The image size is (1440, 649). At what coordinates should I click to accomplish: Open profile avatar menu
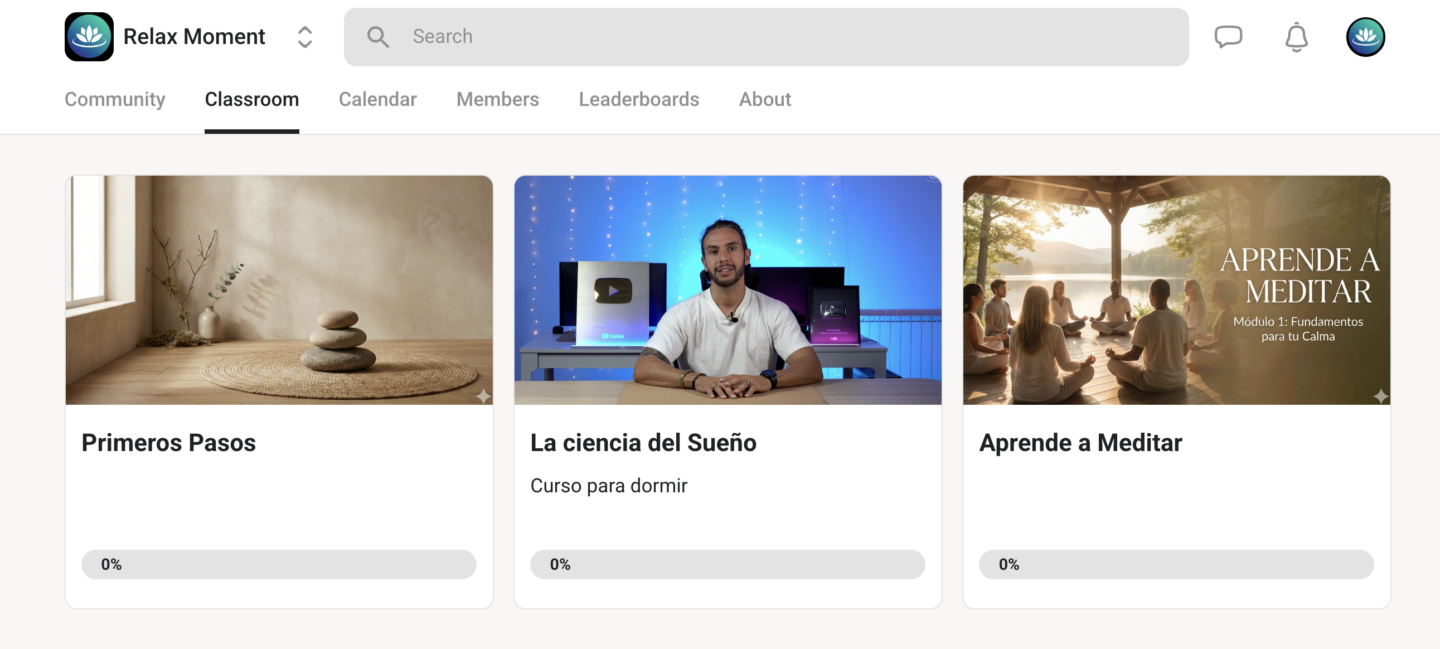pos(1366,37)
